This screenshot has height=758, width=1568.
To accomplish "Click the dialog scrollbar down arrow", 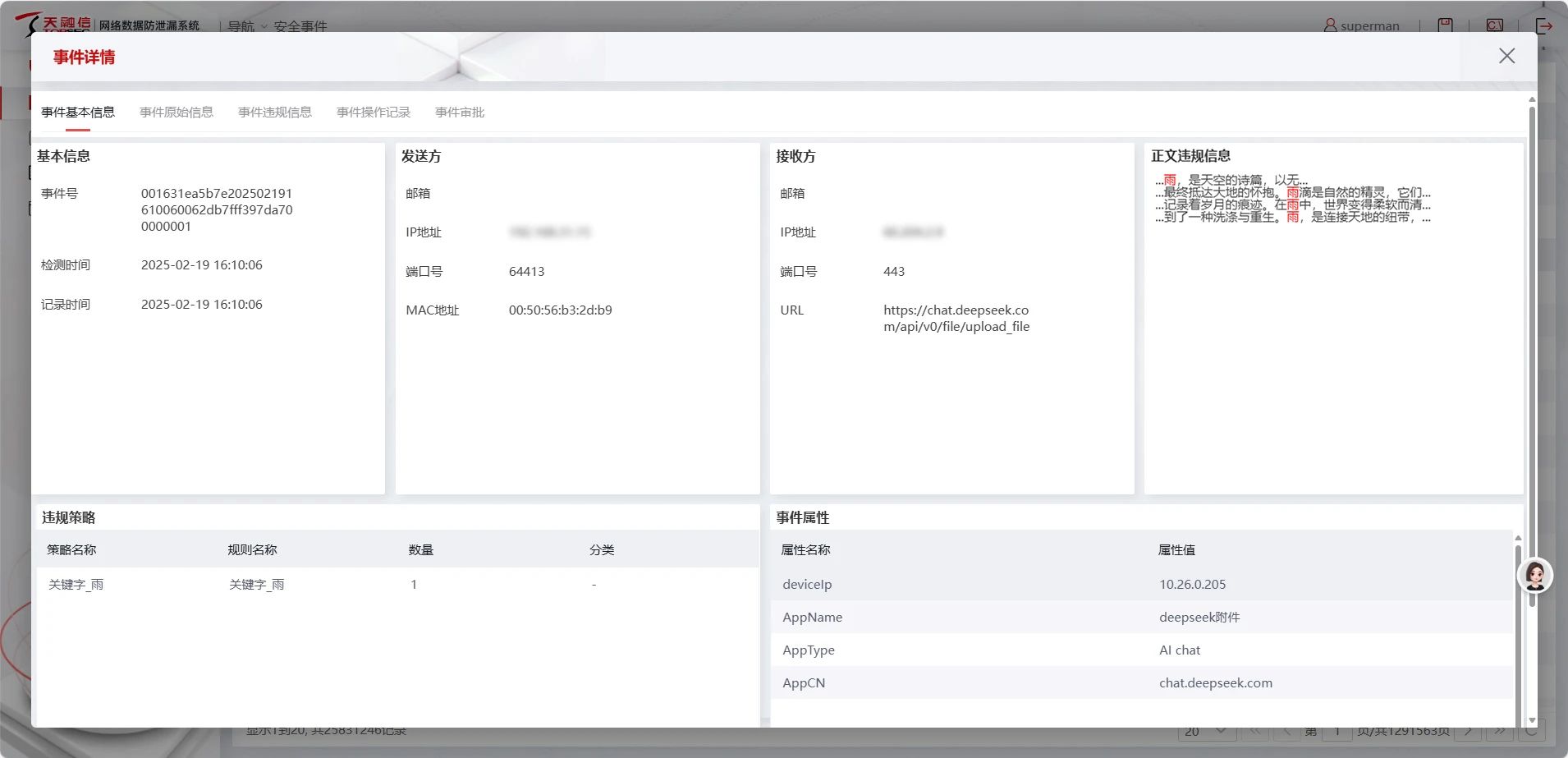I will click(1532, 720).
